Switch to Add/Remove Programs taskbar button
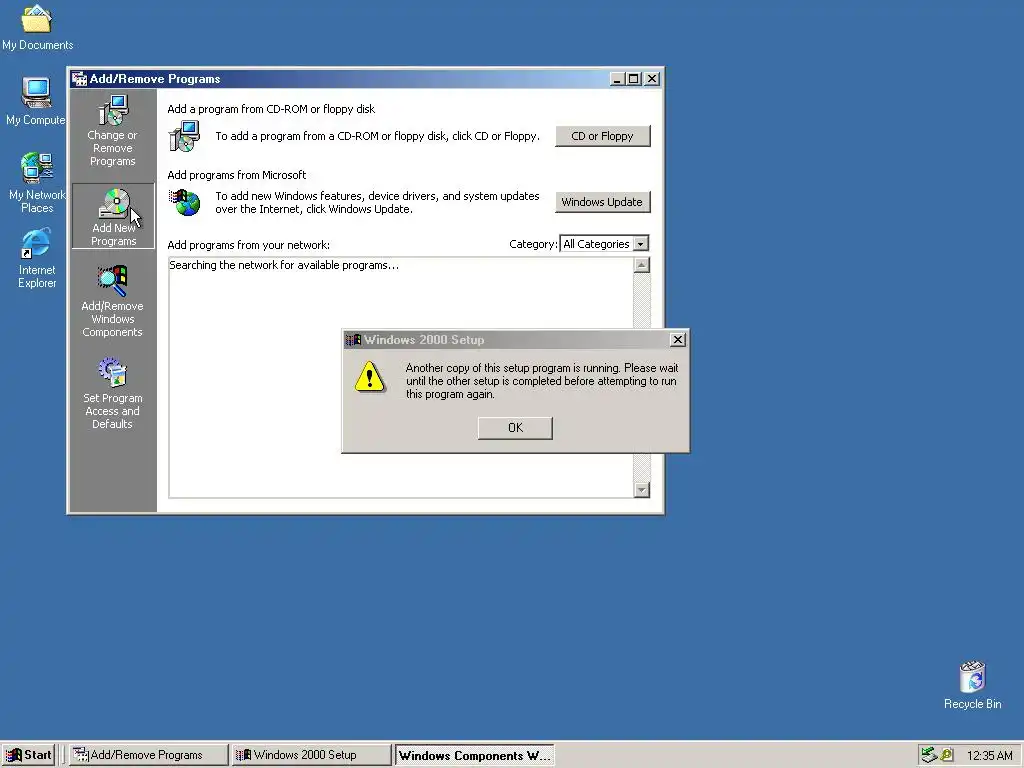The height and width of the screenshot is (768, 1024). [148, 755]
